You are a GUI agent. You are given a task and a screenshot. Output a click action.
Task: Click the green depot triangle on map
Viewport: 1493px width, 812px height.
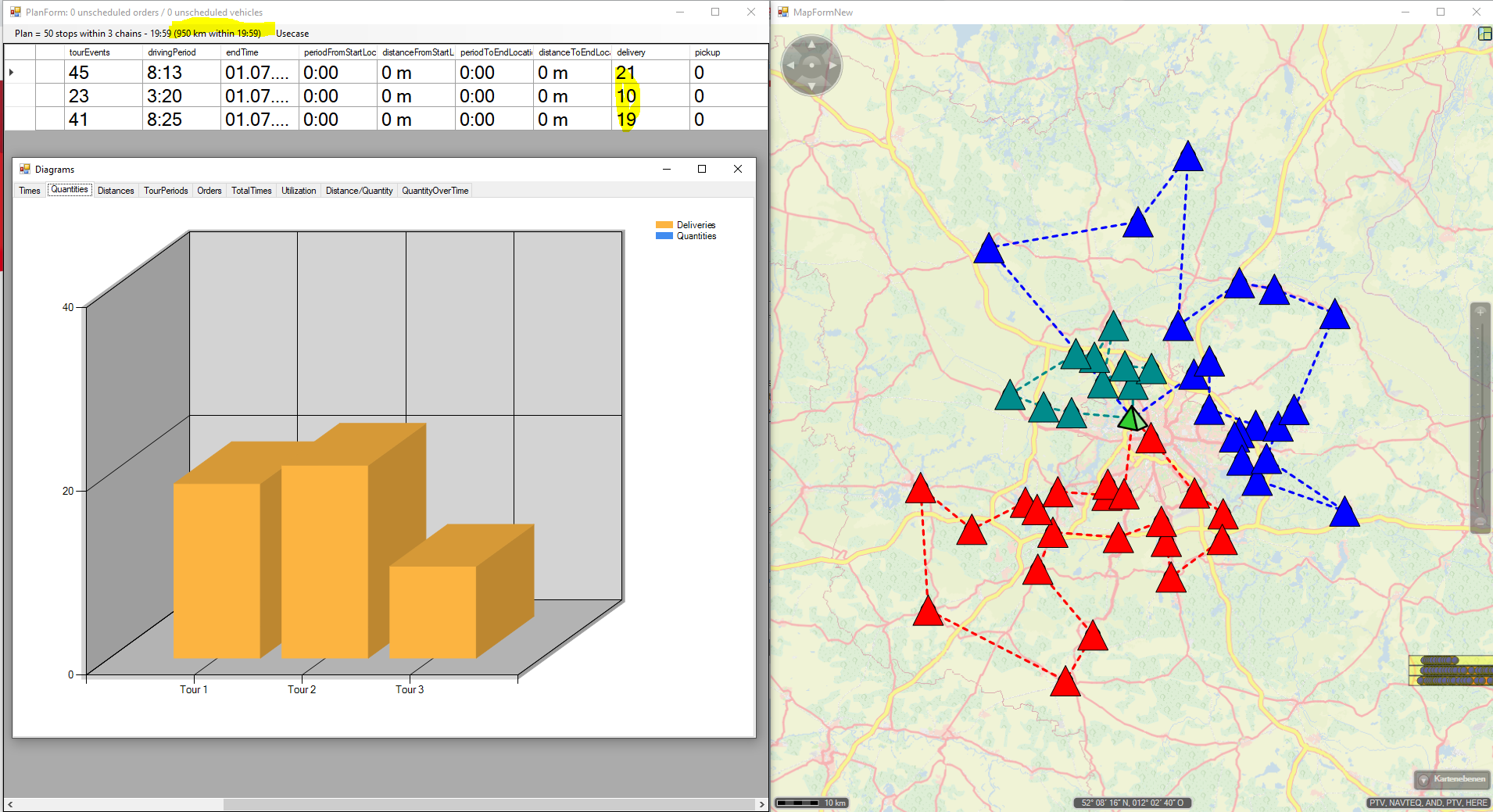1131,420
